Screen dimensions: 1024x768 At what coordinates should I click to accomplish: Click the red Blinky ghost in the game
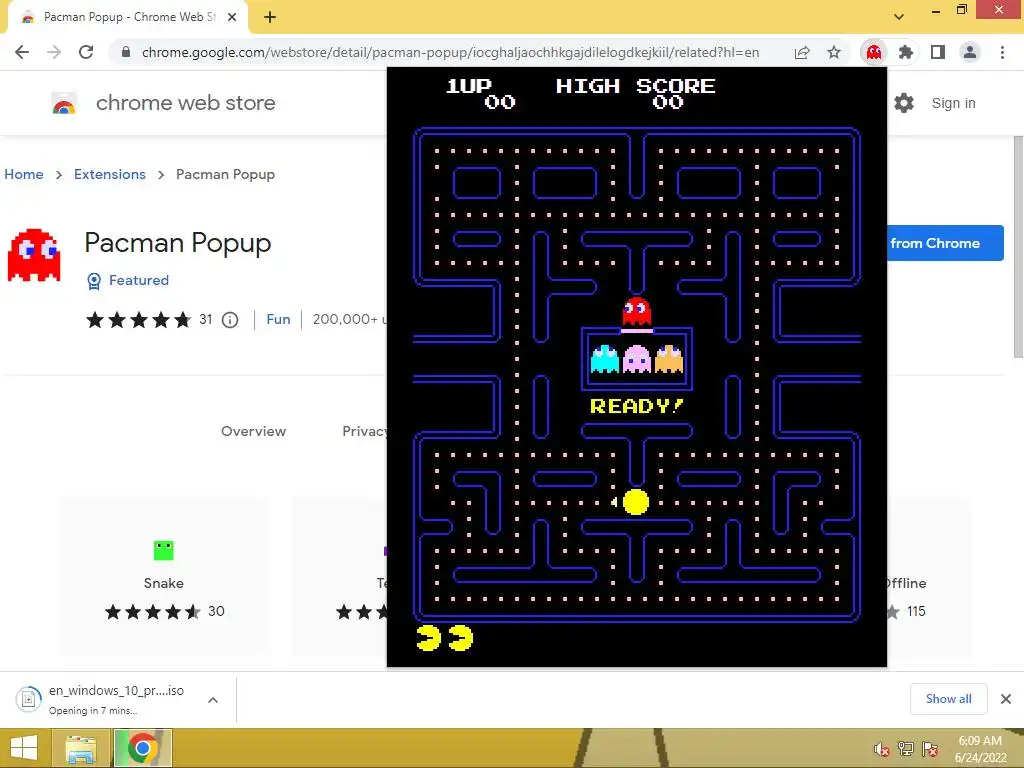(x=637, y=312)
